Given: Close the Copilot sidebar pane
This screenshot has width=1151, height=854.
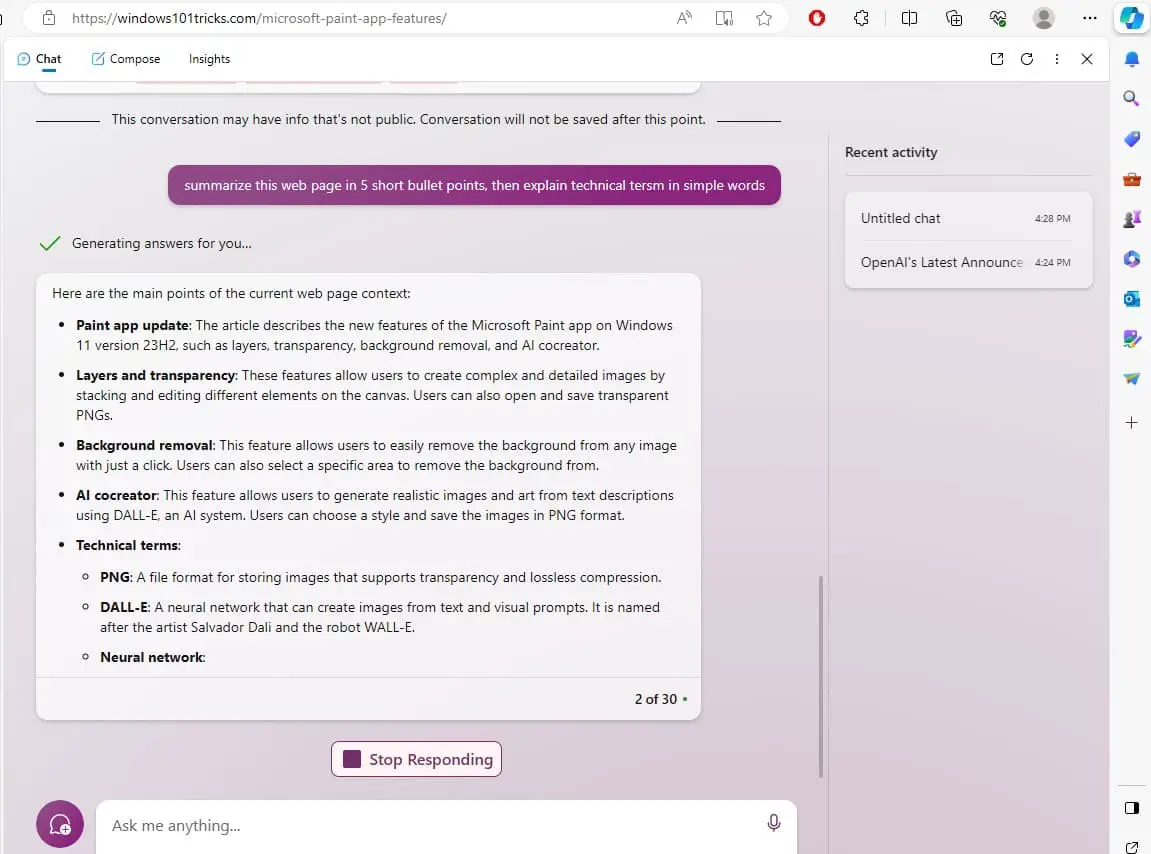Looking at the screenshot, I should (x=1086, y=59).
